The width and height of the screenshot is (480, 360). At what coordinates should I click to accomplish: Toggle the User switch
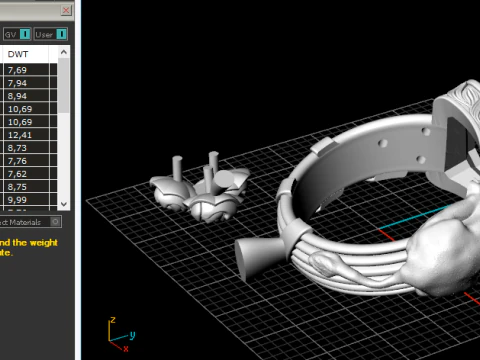[x=61, y=34]
